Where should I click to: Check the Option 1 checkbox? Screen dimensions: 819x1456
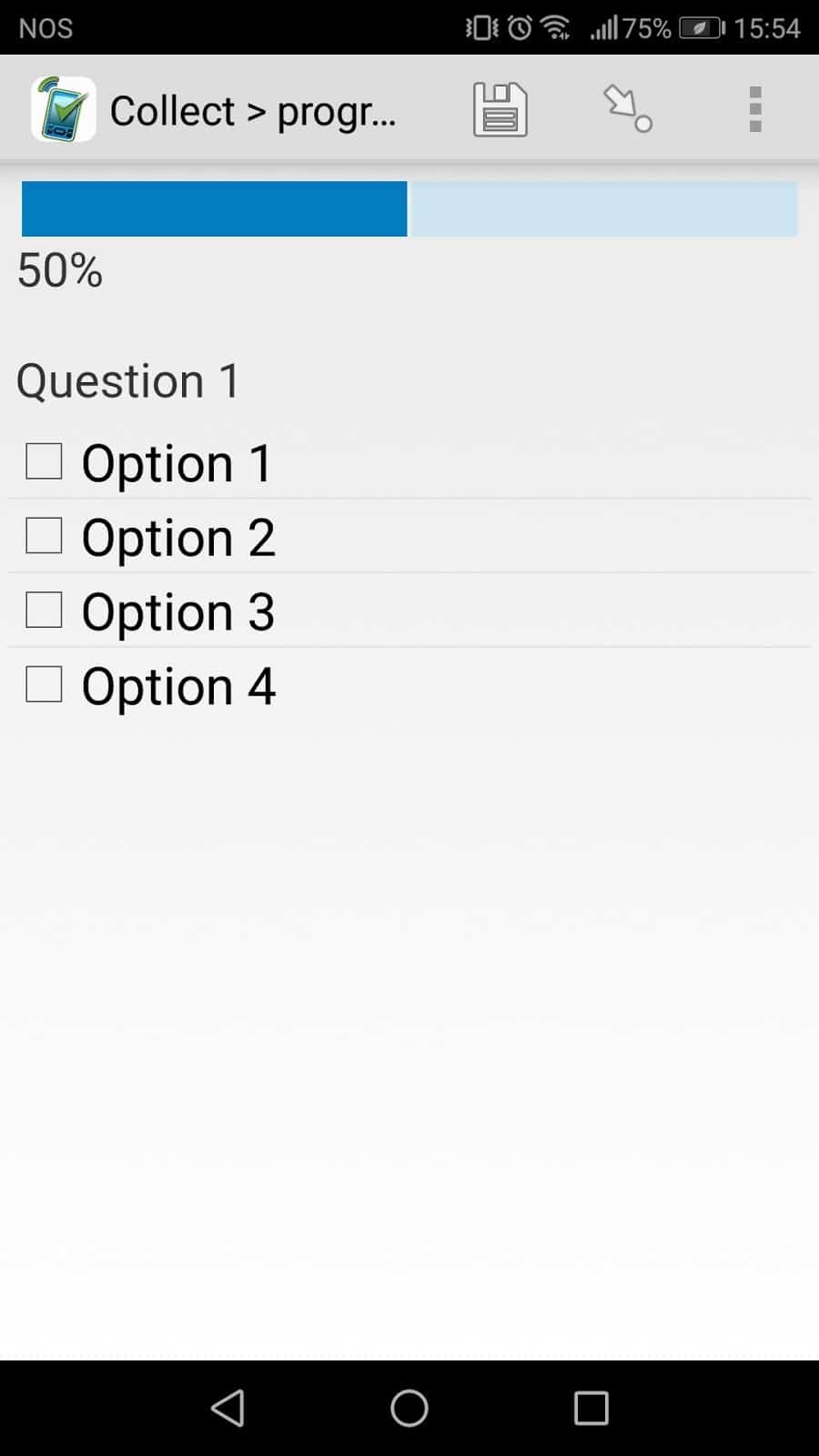44,461
